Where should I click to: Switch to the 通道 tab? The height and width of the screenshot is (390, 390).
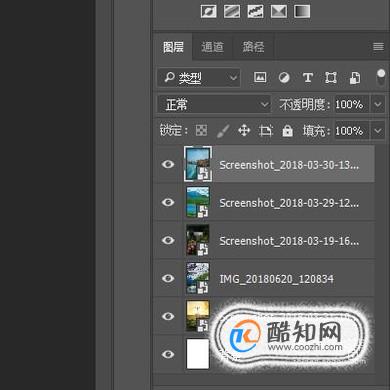click(212, 47)
